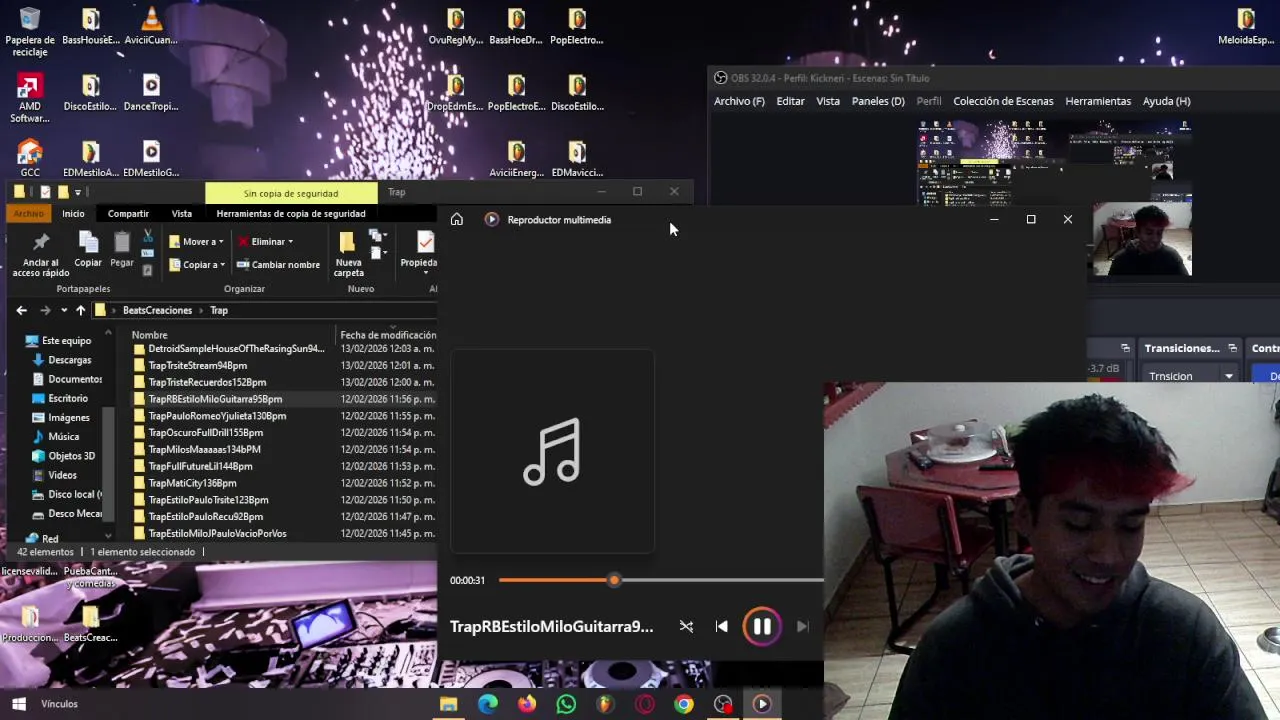Toggle shuffle in the media player
The width and height of the screenshot is (1280, 720).
[x=686, y=626]
